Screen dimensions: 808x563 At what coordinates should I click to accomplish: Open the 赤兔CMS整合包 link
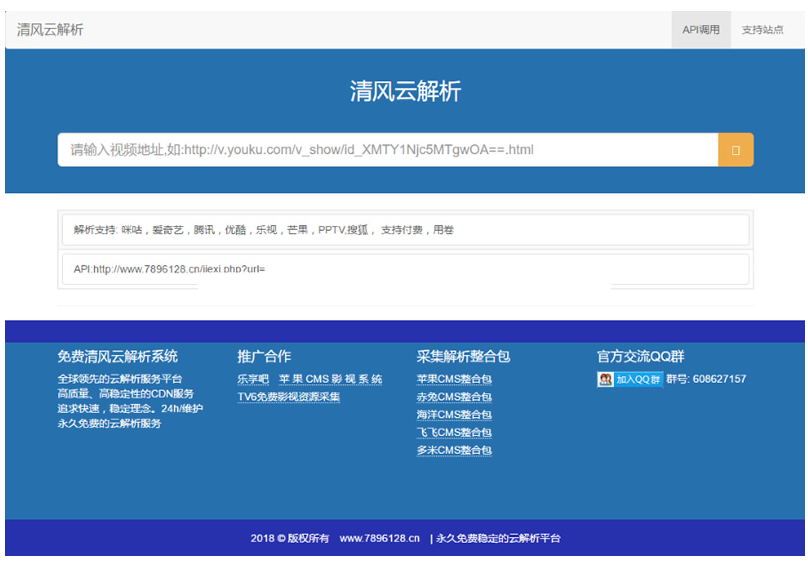[454, 397]
